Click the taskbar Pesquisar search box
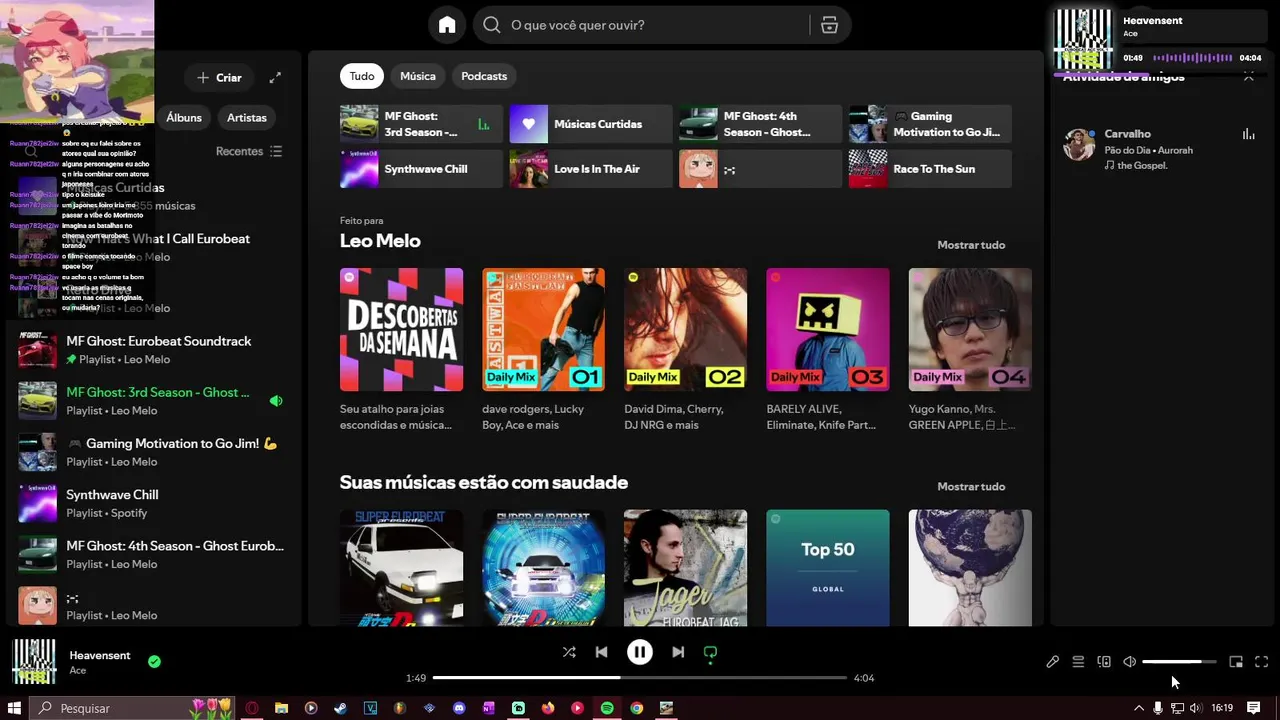Viewport: 1280px width, 720px height. click(x=133, y=708)
